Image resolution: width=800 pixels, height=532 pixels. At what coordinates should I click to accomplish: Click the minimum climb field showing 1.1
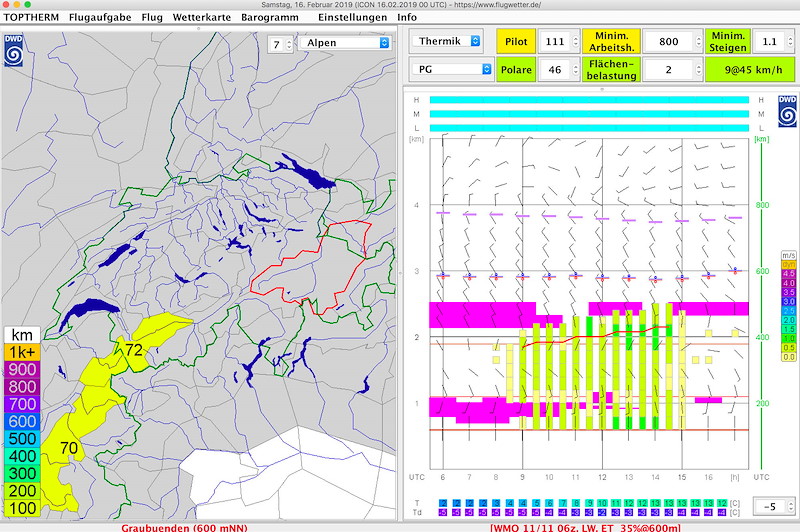click(769, 41)
